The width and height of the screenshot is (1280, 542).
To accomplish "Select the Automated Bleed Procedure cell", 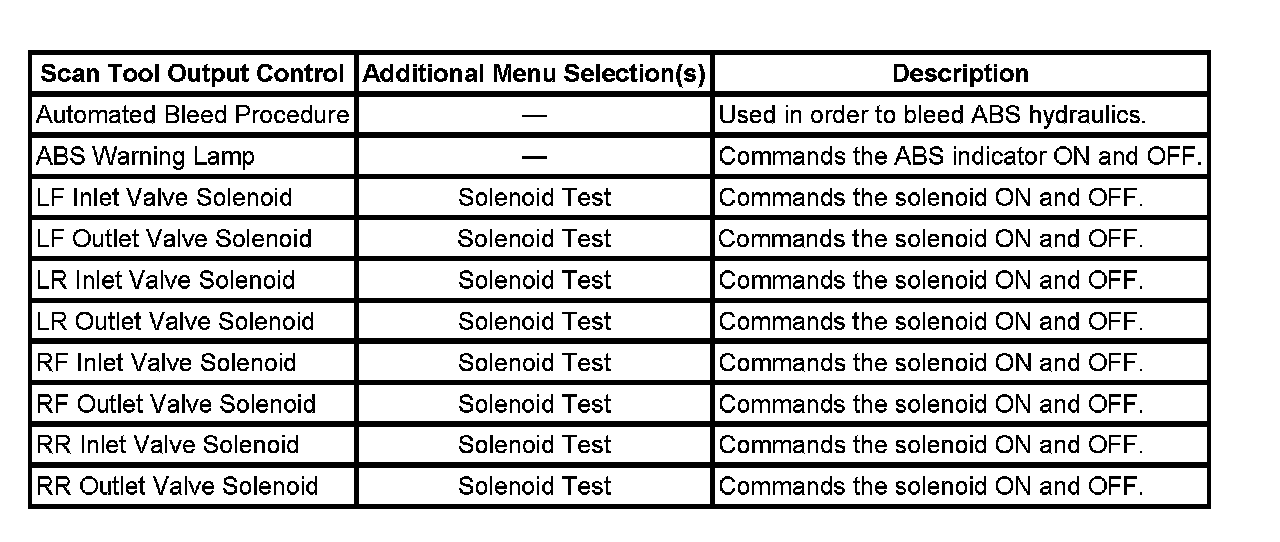I will coord(192,115).
